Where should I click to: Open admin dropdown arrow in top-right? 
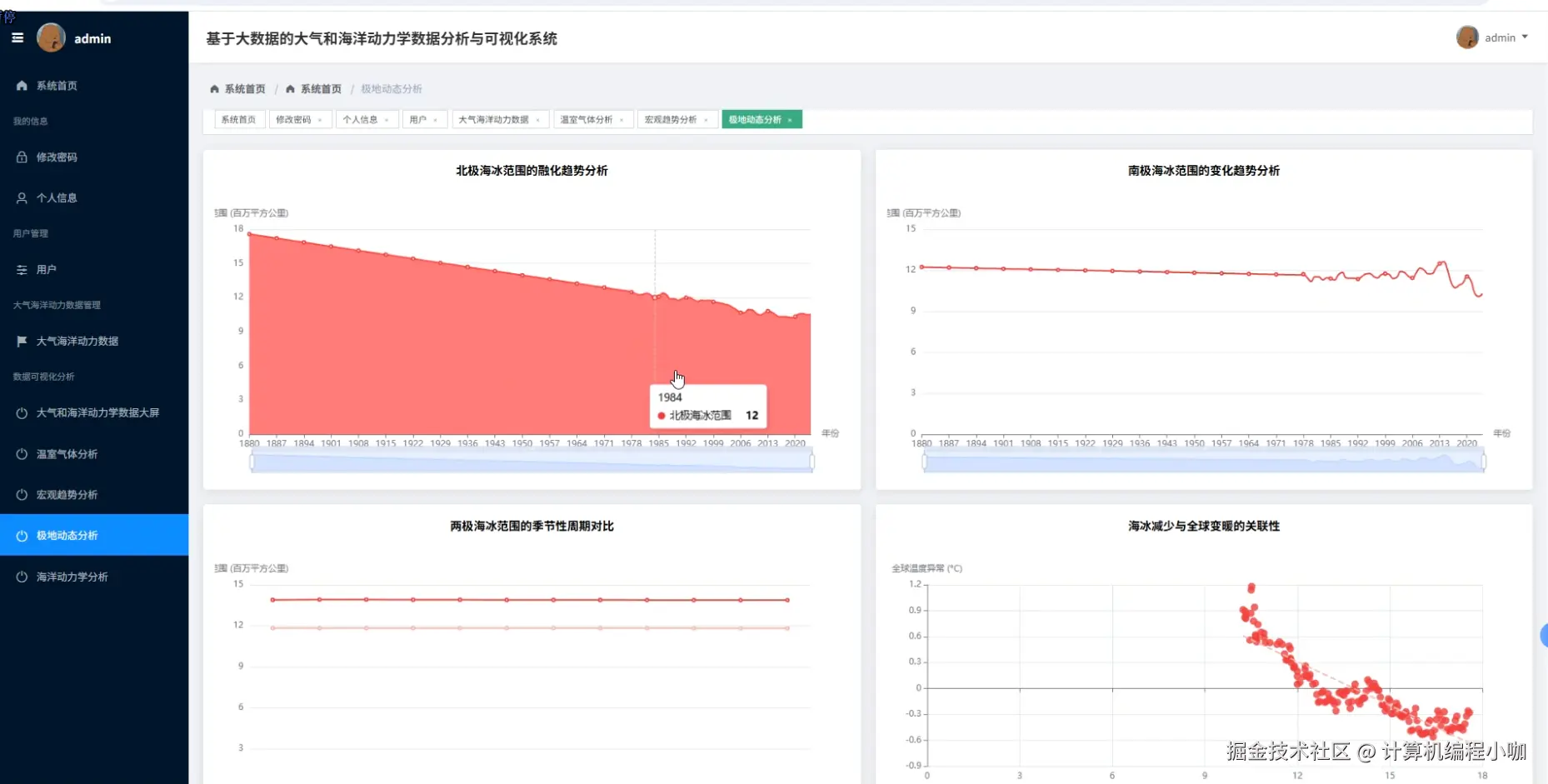click(x=1525, y=37)
